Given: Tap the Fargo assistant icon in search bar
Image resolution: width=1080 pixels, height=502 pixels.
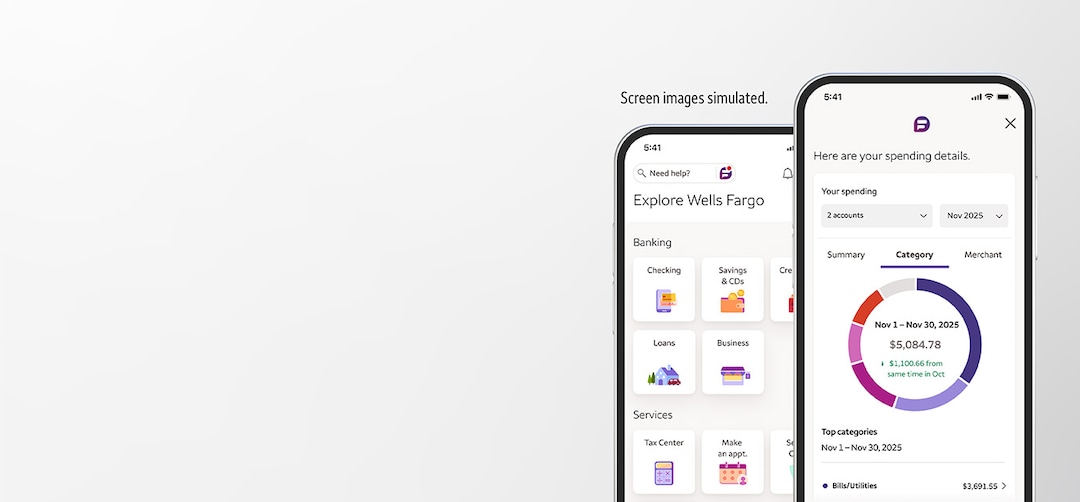Looking at the screenshot, I should click(726, 173).
